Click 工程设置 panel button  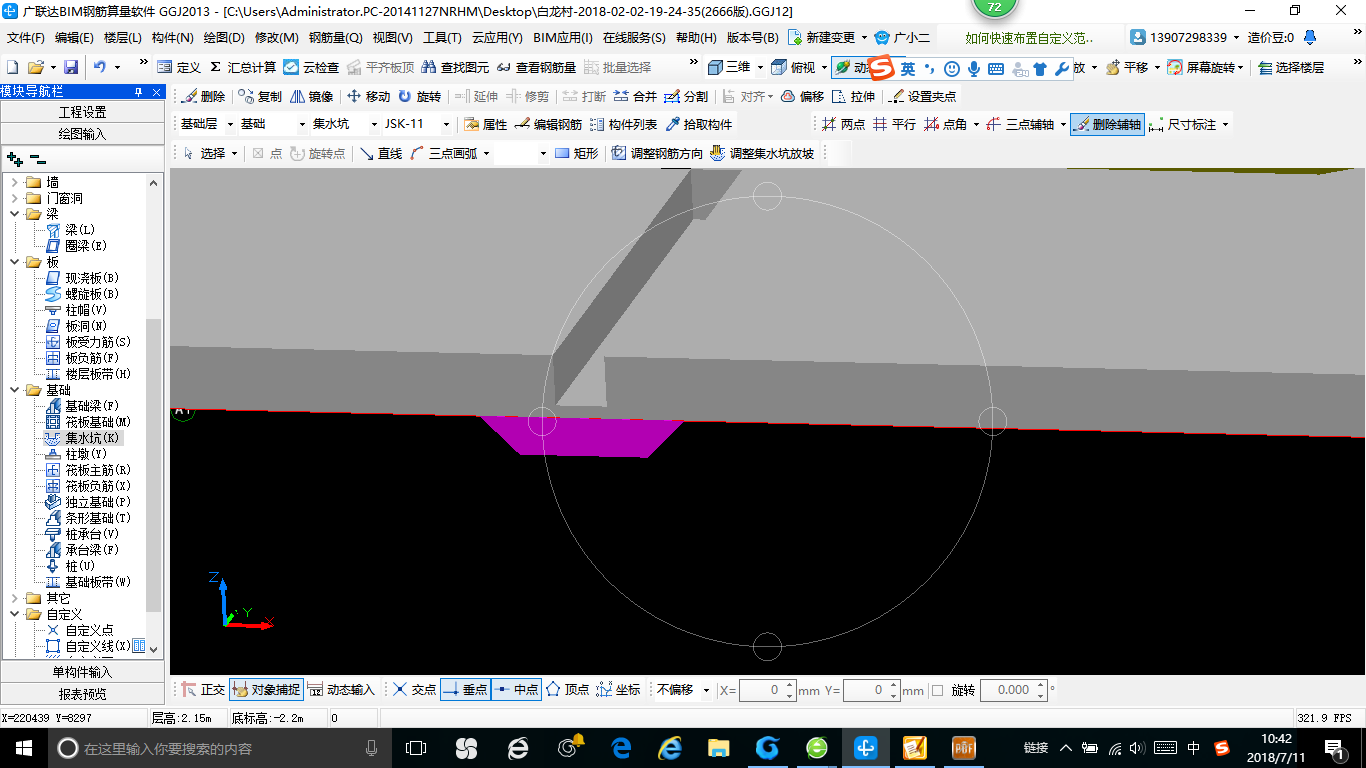pyautogui.click(x=82, y=112)
